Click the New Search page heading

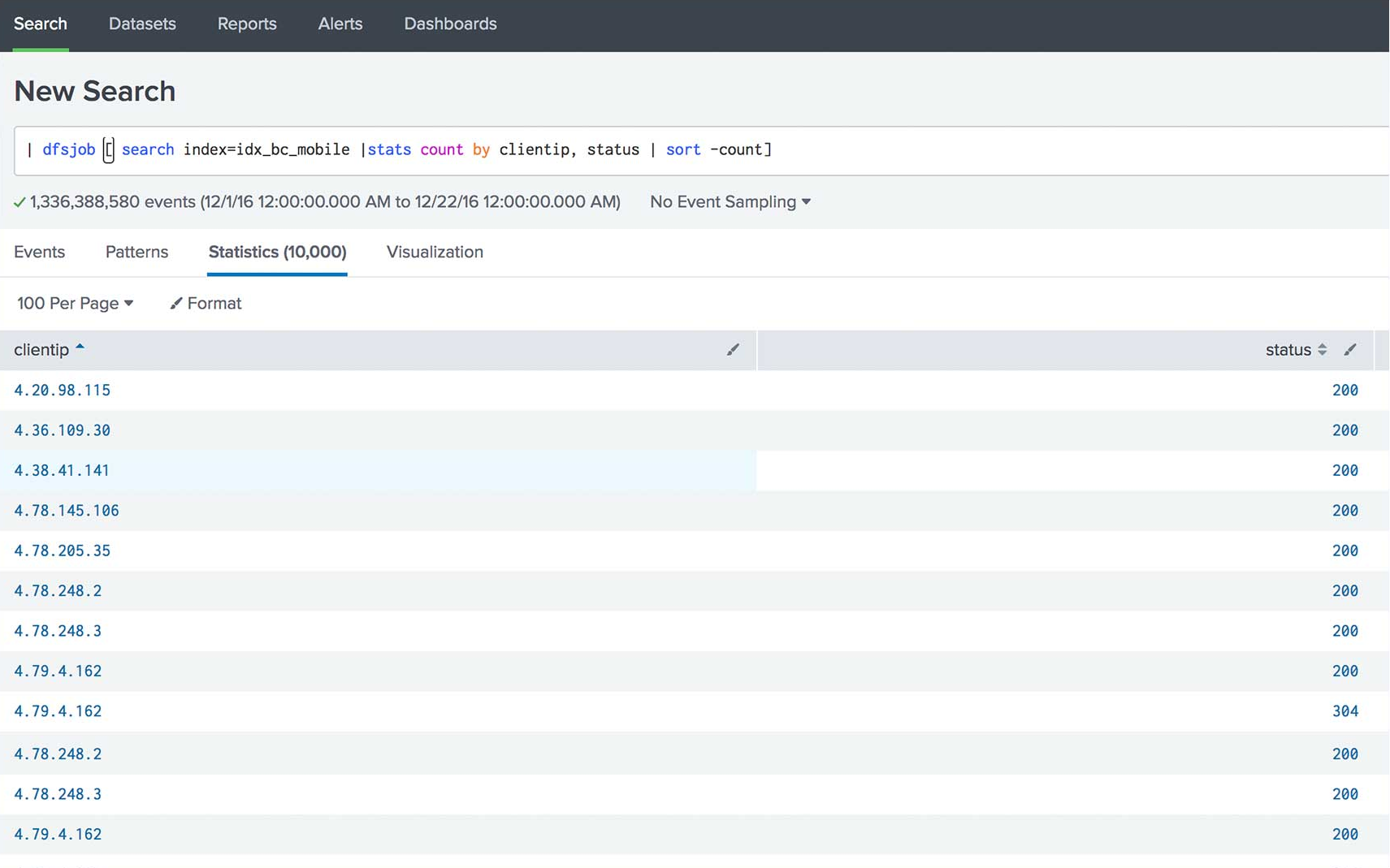click(x=94, y=92)
